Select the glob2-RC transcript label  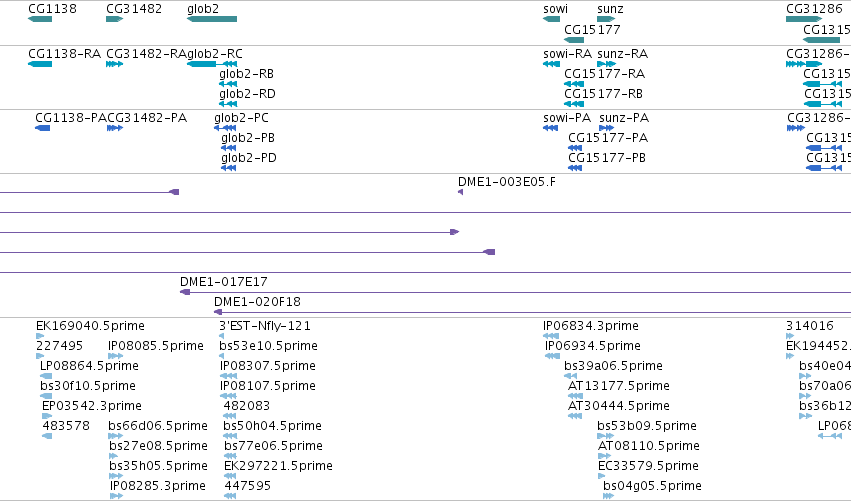(x=215, y=54)
